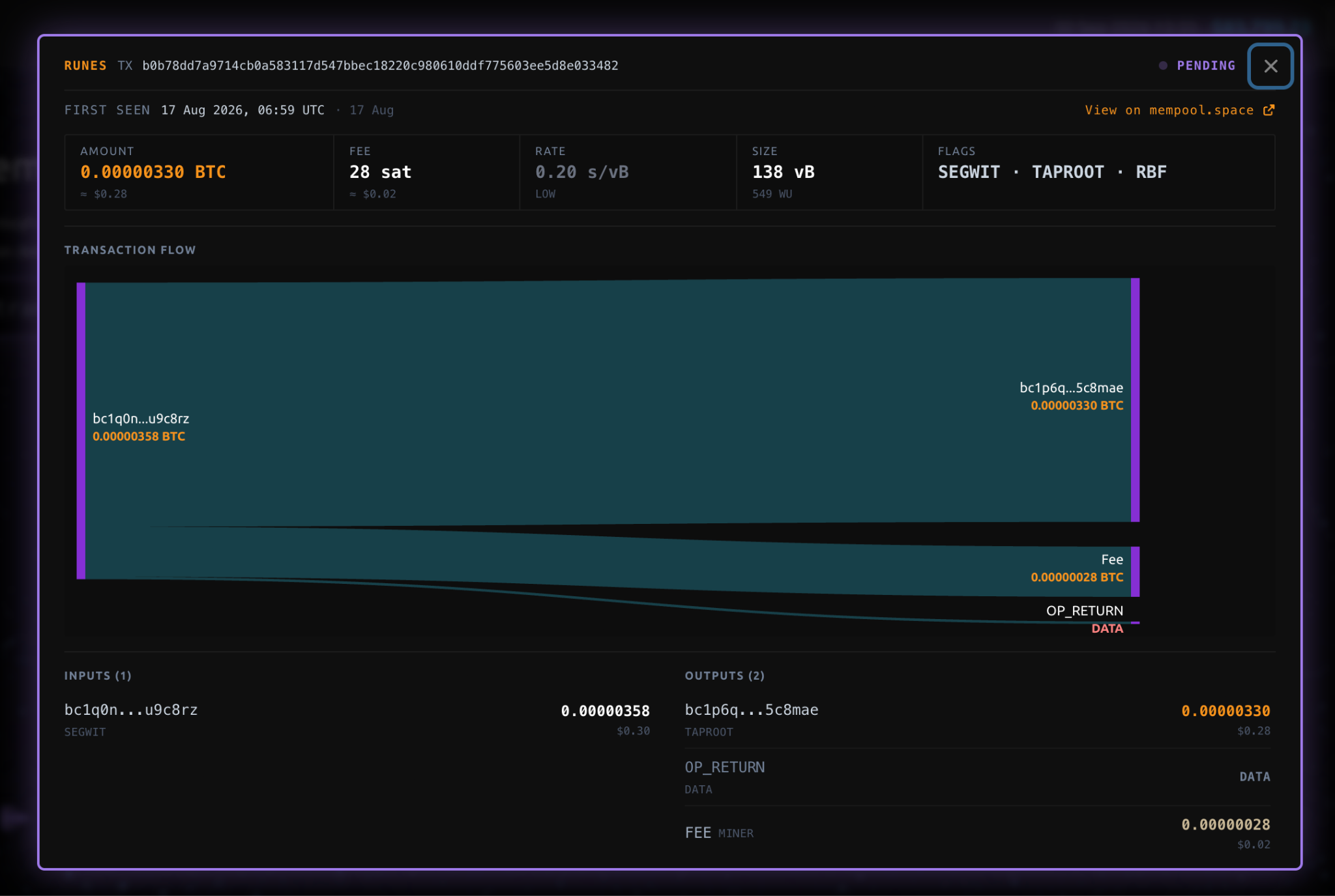Click output address bc1p6q...5c8mae in outputs list
The width and height of the screenshot is (1335, 896).
tap(752, 710)
